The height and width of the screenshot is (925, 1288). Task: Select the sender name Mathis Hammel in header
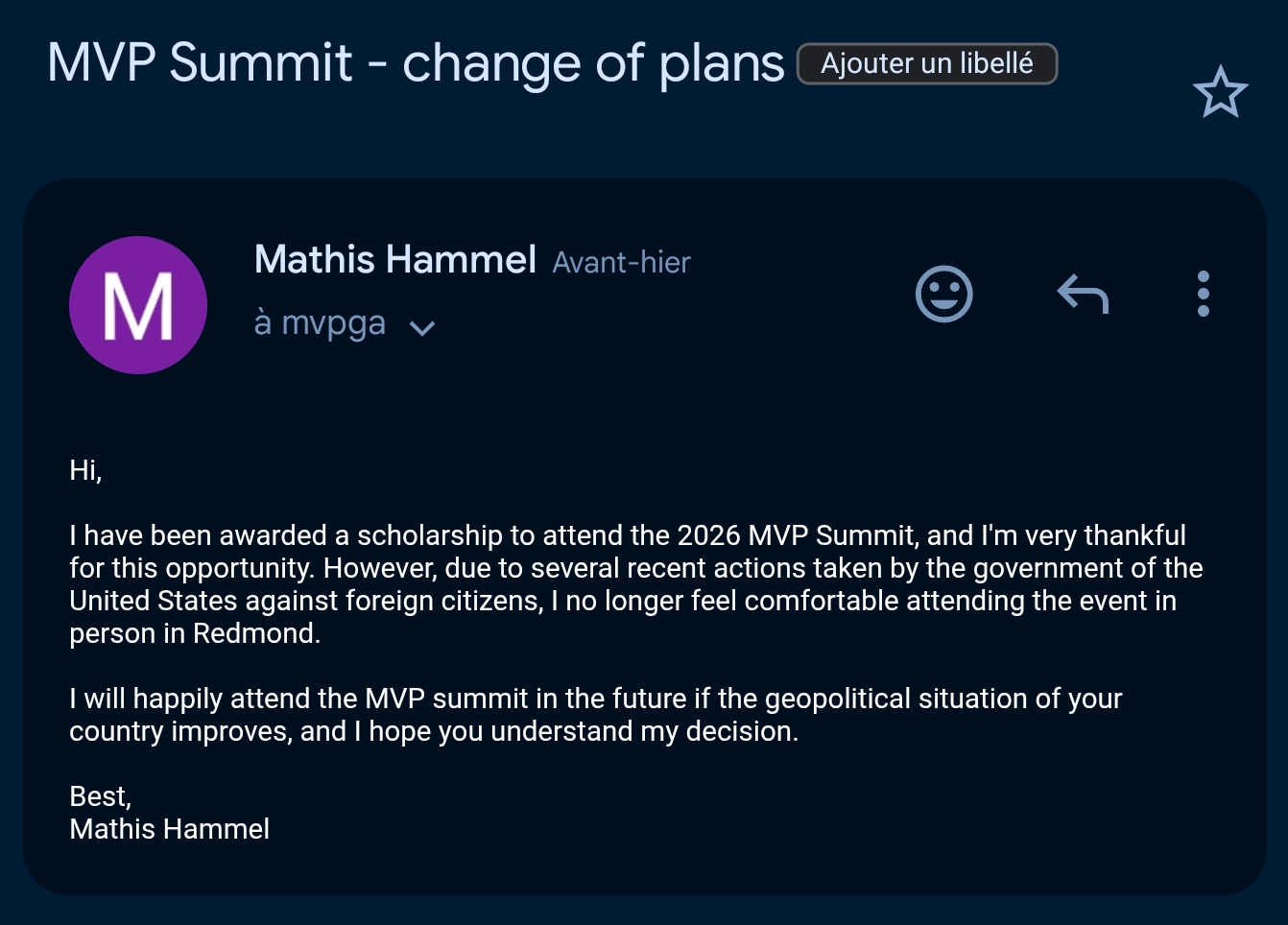point(394,259)
